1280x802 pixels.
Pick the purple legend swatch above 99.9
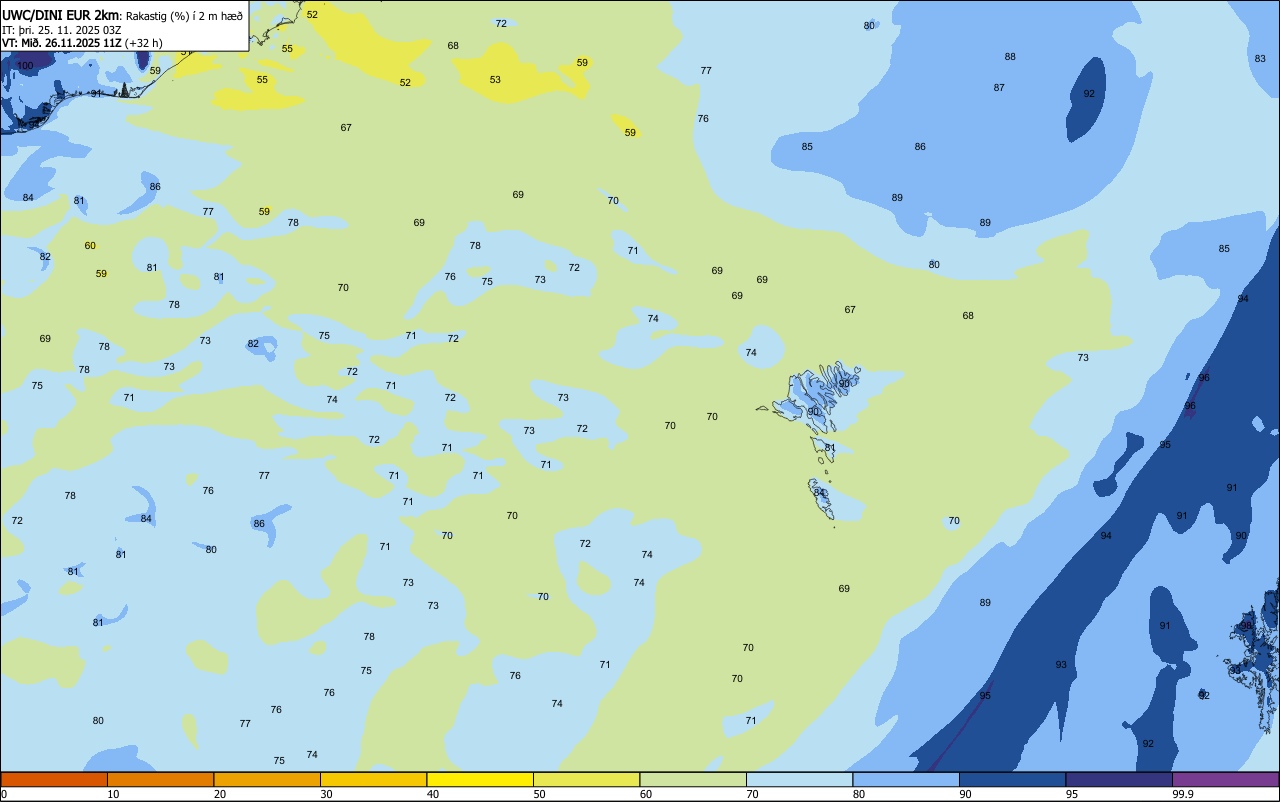pos(1225,779)
